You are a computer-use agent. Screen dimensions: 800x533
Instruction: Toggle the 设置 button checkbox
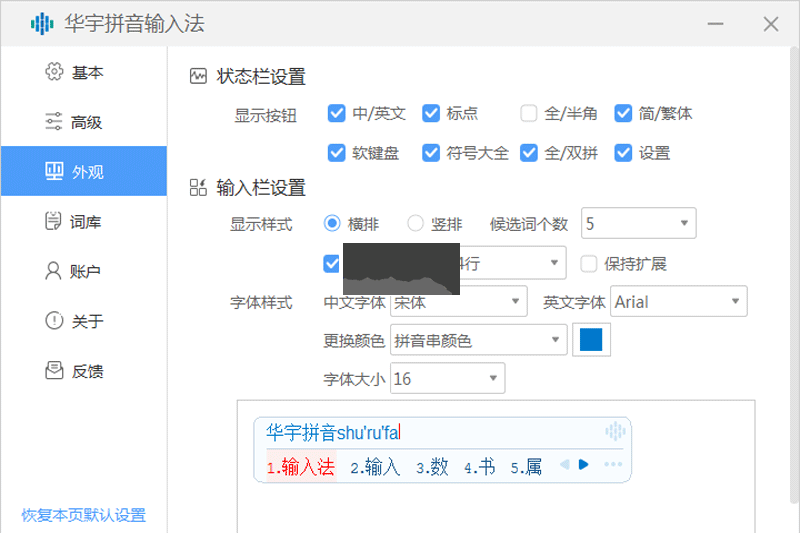click(x=623, y=153)
